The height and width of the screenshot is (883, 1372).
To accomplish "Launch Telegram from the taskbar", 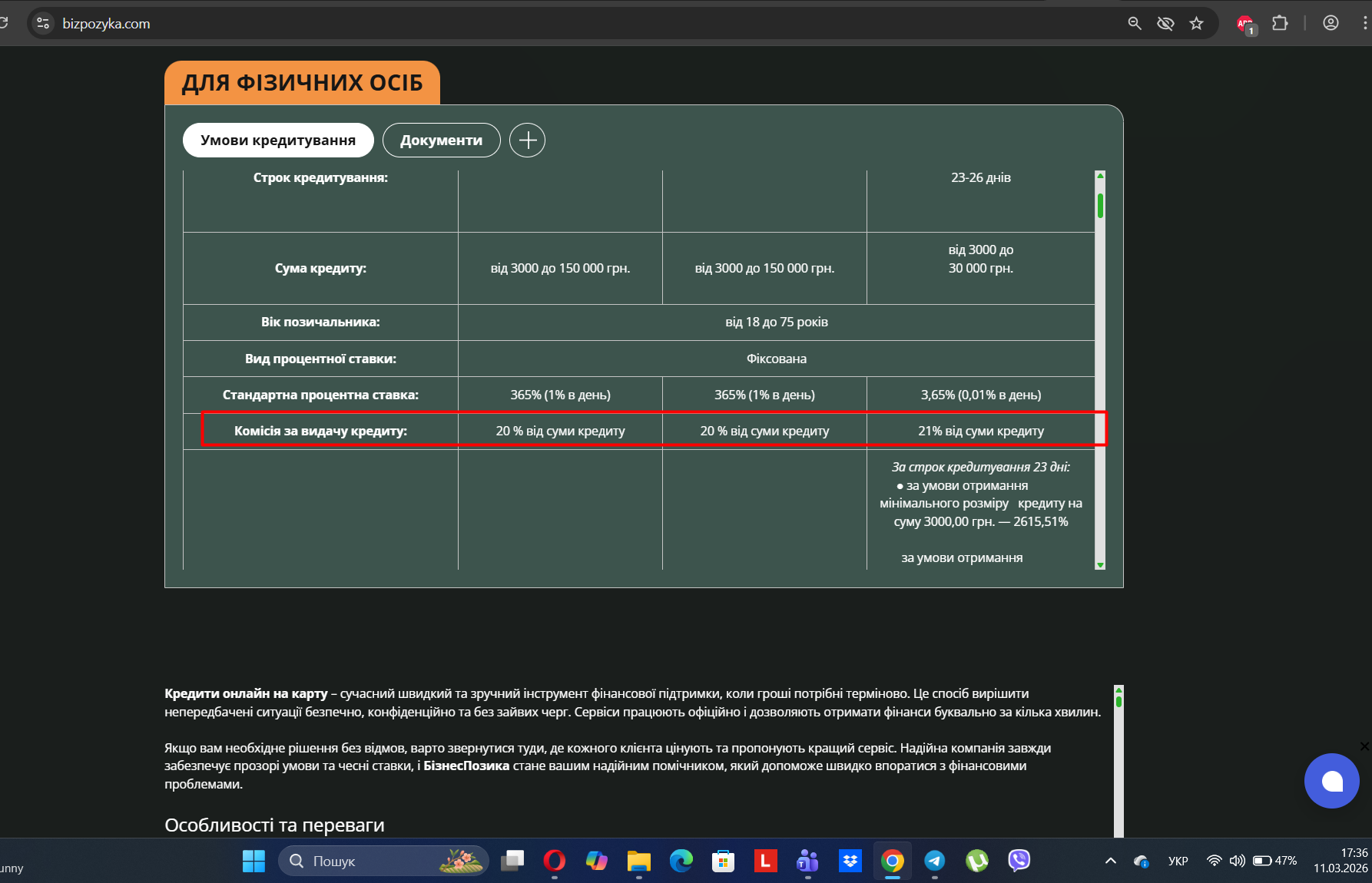I will (934, 861).
